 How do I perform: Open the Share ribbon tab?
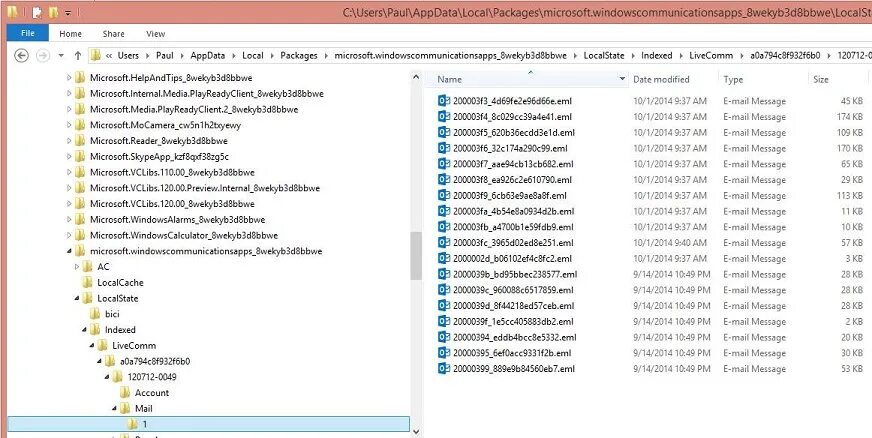[113, 34]
